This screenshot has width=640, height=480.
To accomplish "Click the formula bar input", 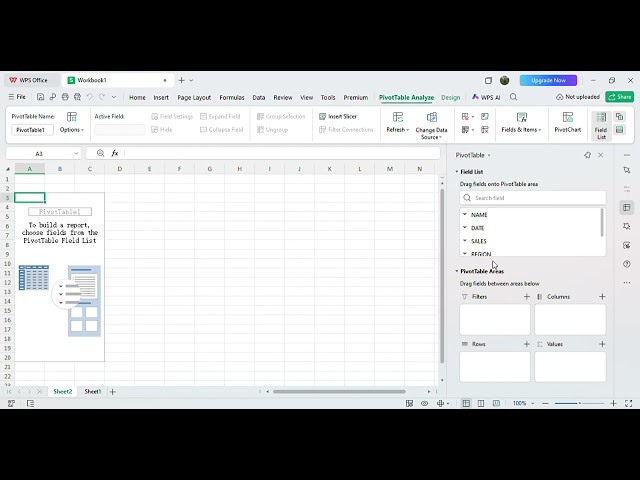I will 282,153.
